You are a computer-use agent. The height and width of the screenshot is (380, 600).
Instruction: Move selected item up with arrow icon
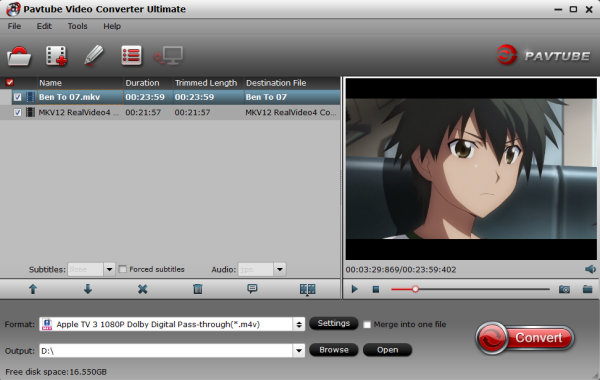[33, 289]
